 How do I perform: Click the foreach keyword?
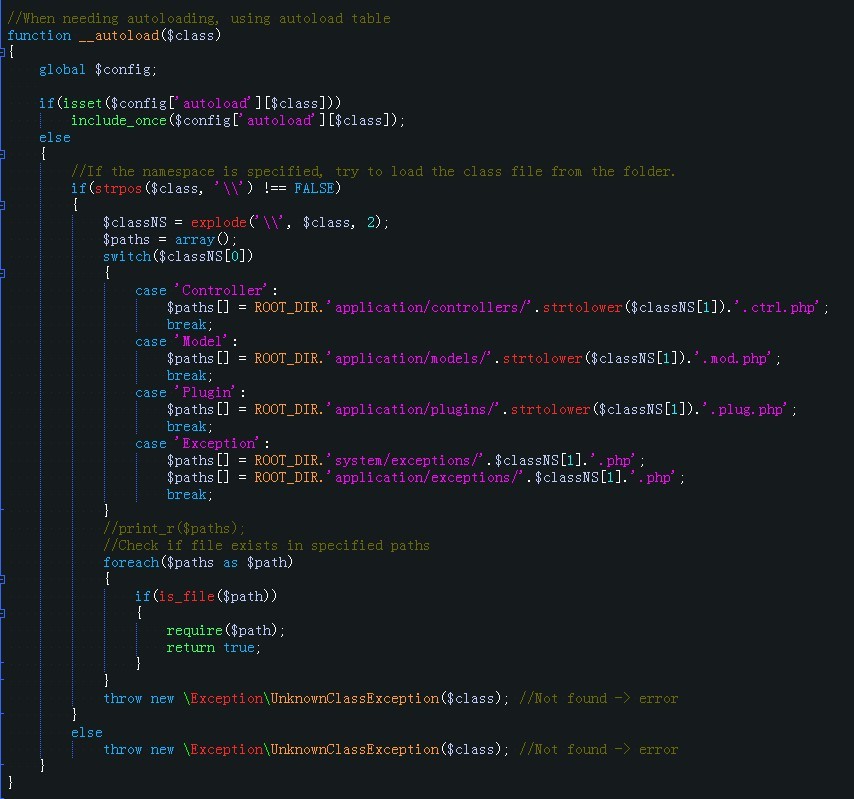point(131,562)
